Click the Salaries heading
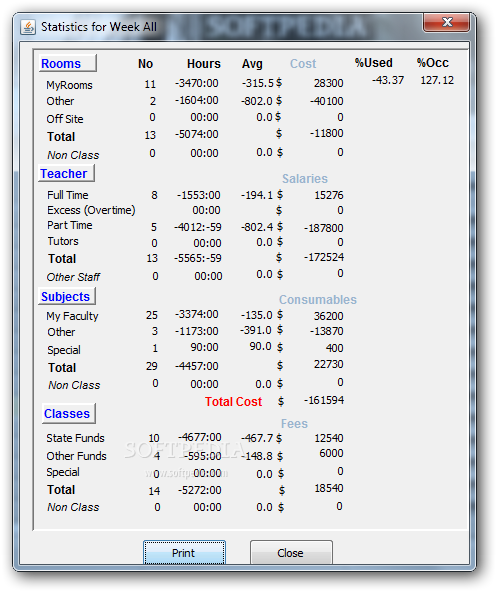 305,179
